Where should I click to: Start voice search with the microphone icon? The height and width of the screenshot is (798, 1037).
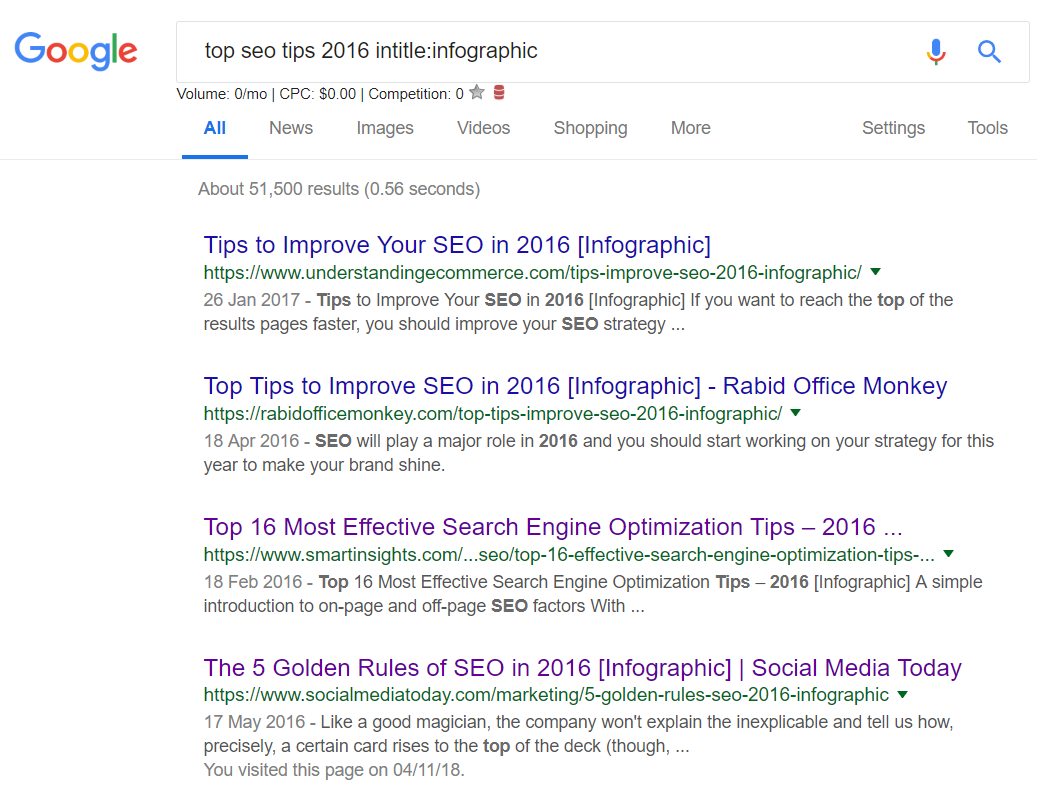pyautogui.click(x=935, y=51)
